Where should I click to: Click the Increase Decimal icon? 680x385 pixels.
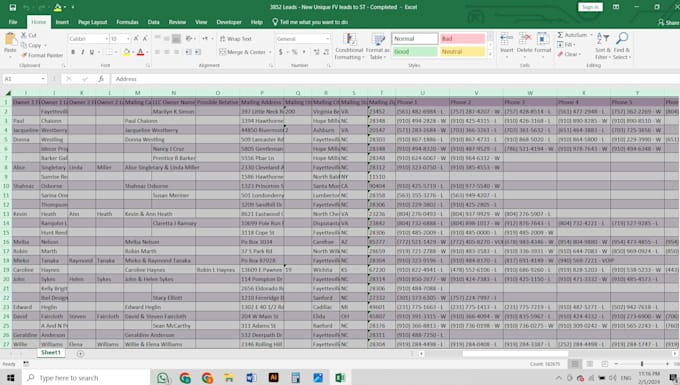[x=317, y=52]
